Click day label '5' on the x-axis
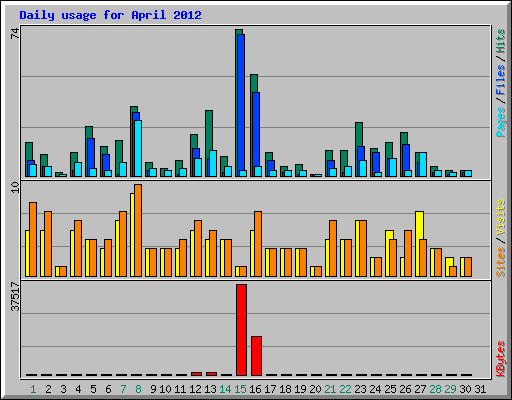 pyautogui.click(x=93, y=389)
